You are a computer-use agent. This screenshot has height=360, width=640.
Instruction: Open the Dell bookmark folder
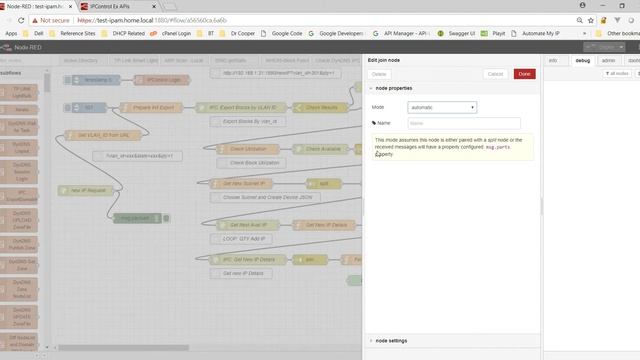33,33
